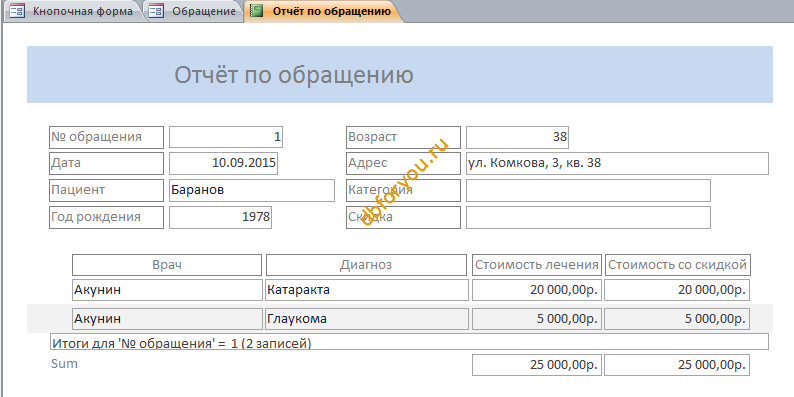Select discounted cost 5 000,00р. in Глаукома row
The width and height of the screenshot is (794, 397).
pos(677,319)
